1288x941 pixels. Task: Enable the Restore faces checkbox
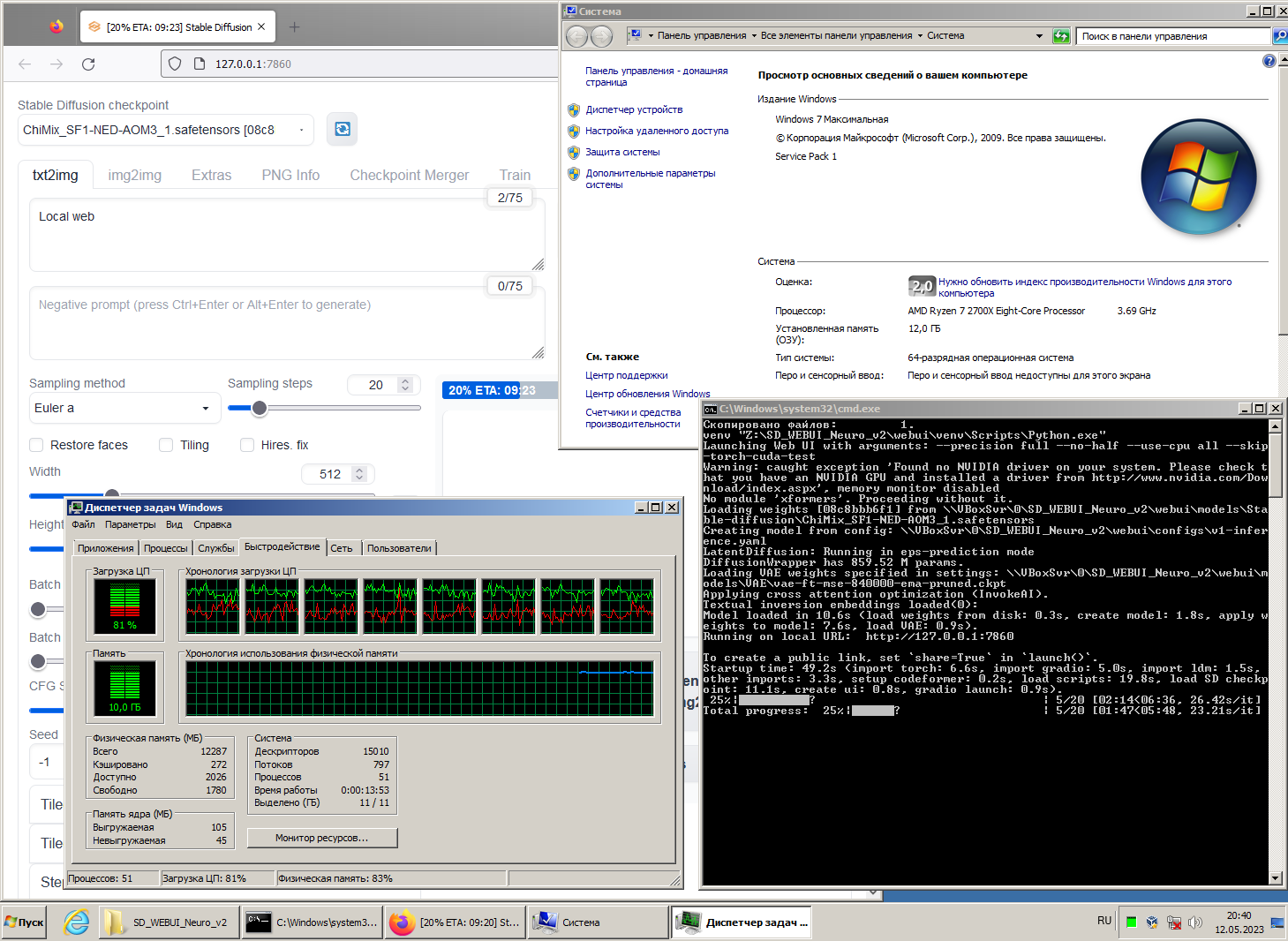[x=37, y=445]
